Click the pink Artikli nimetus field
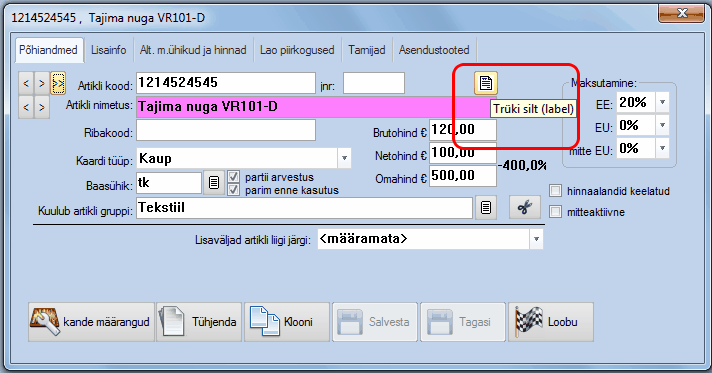Image resolution: width=712 pixels, height=373 pixels. pos(313,107)
